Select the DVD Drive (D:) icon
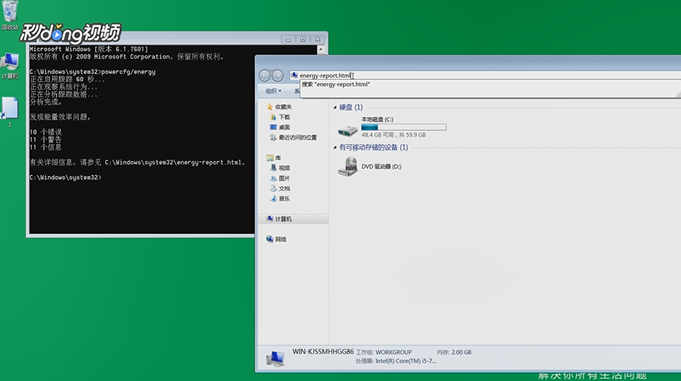 [347, 167]
